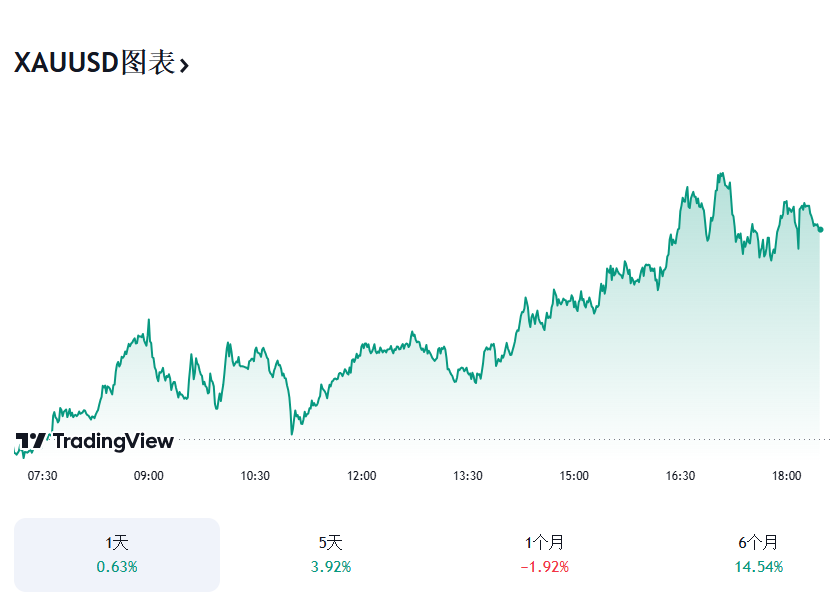Click the green 14.54% change value
This screenshot has height=613, width=830.
point(758,567)
